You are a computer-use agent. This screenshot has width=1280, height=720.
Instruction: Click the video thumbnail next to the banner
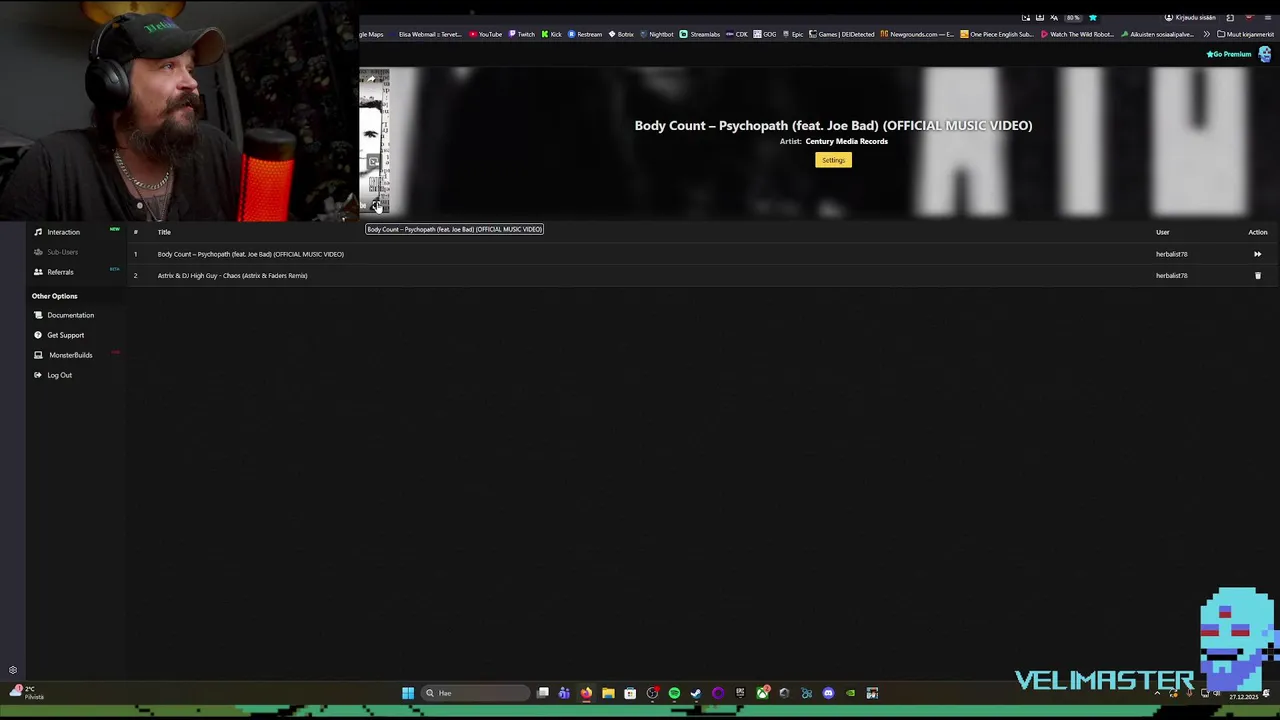[x=374, y=140]
